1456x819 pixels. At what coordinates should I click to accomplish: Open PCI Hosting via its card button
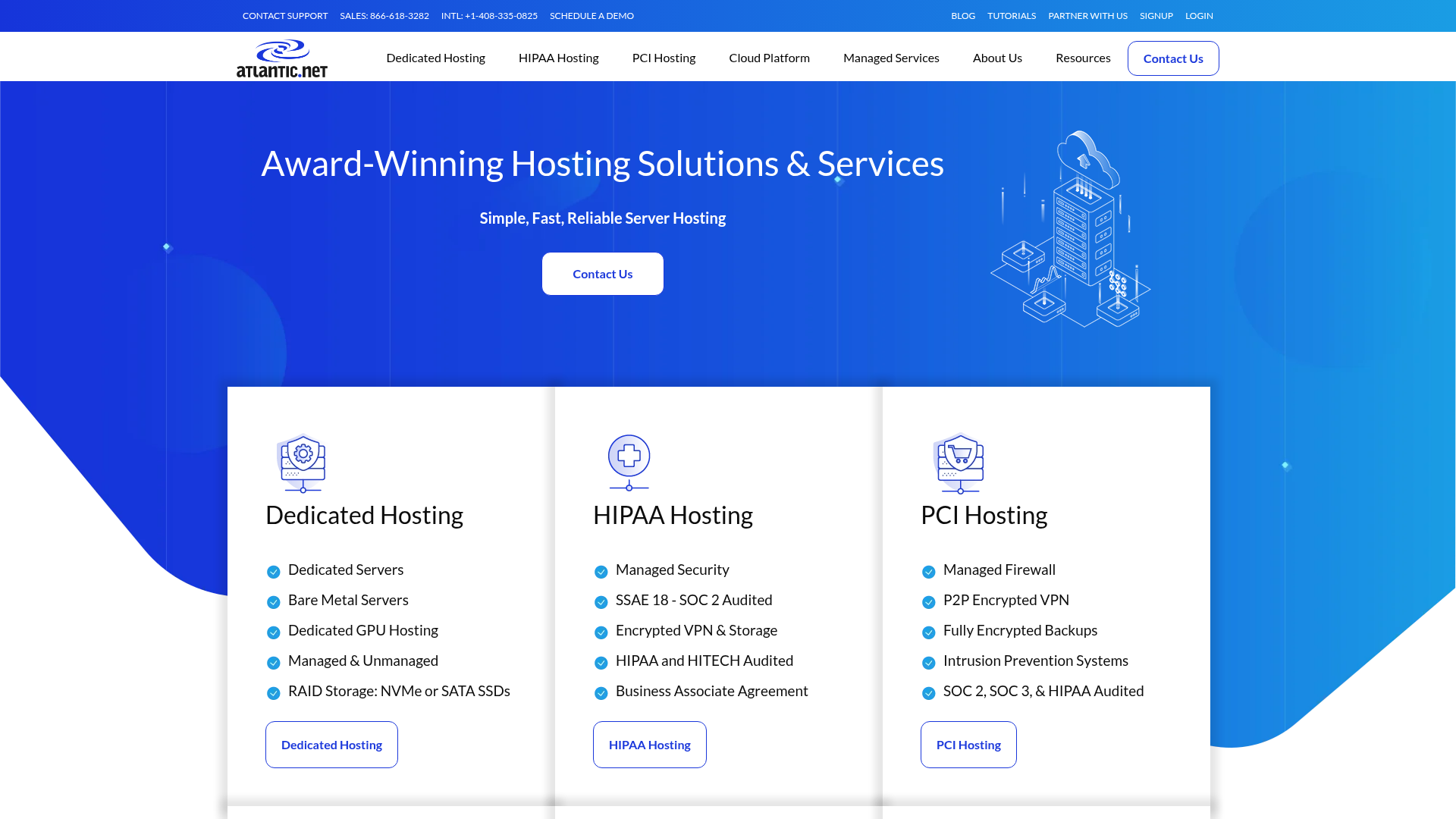(x=968, y=744)
